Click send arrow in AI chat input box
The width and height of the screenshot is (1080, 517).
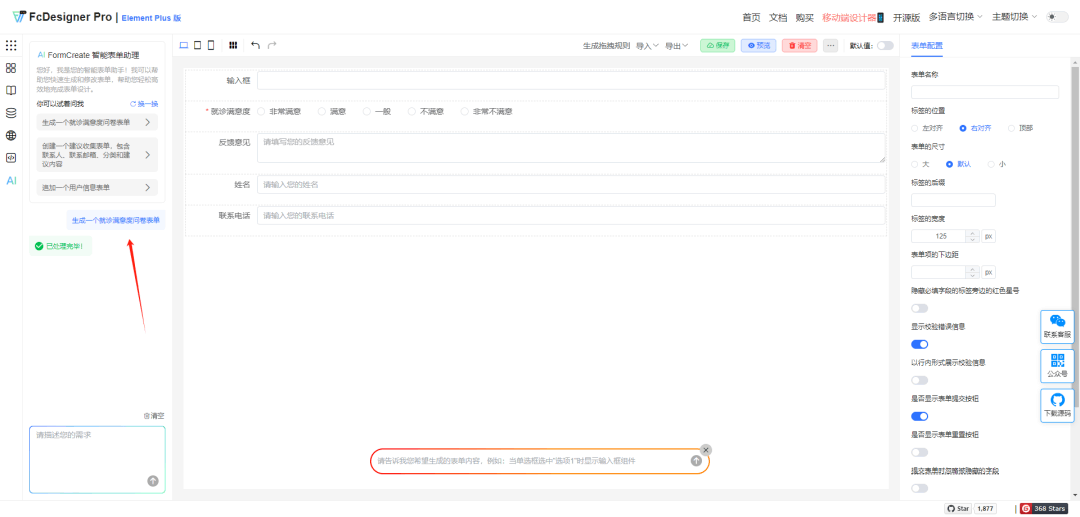point(153,481)
